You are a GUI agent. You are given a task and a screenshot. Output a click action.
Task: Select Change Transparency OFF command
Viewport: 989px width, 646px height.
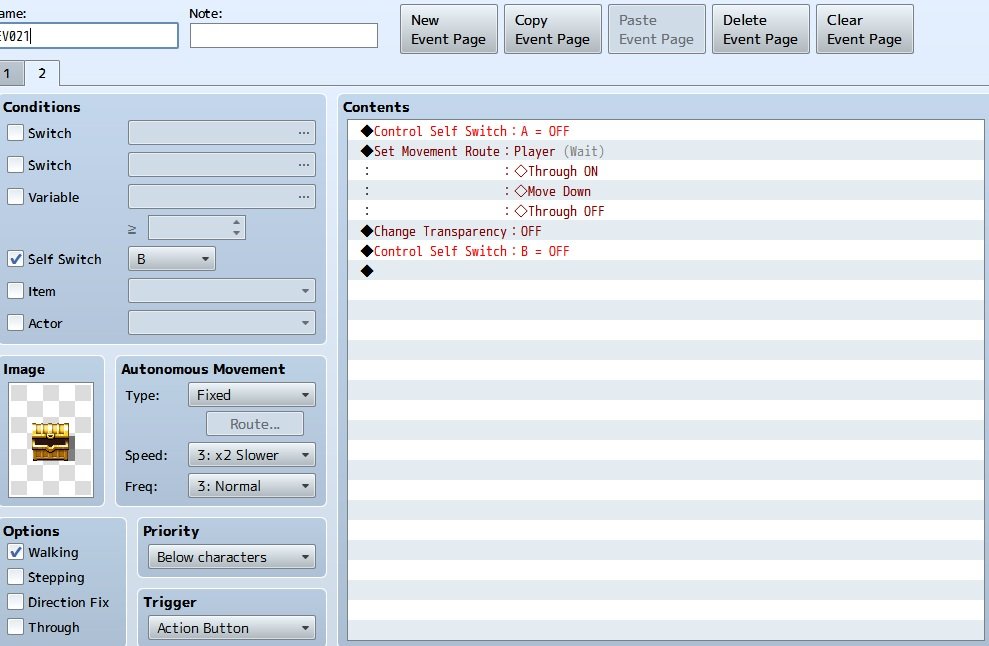click(665, 231)
